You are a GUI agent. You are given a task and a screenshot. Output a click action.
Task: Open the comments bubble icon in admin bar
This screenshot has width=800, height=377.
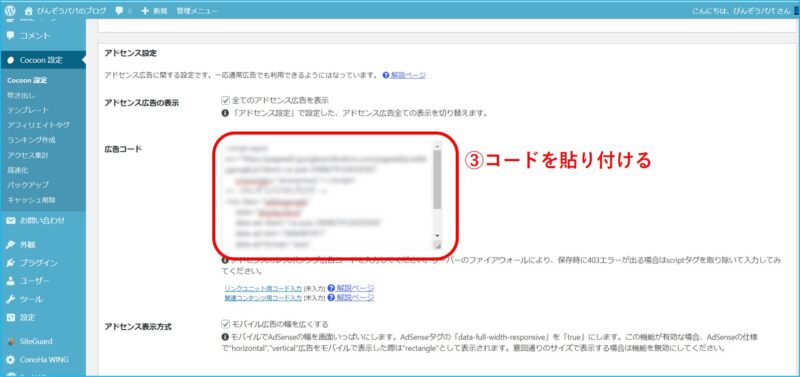click(119, 11)
